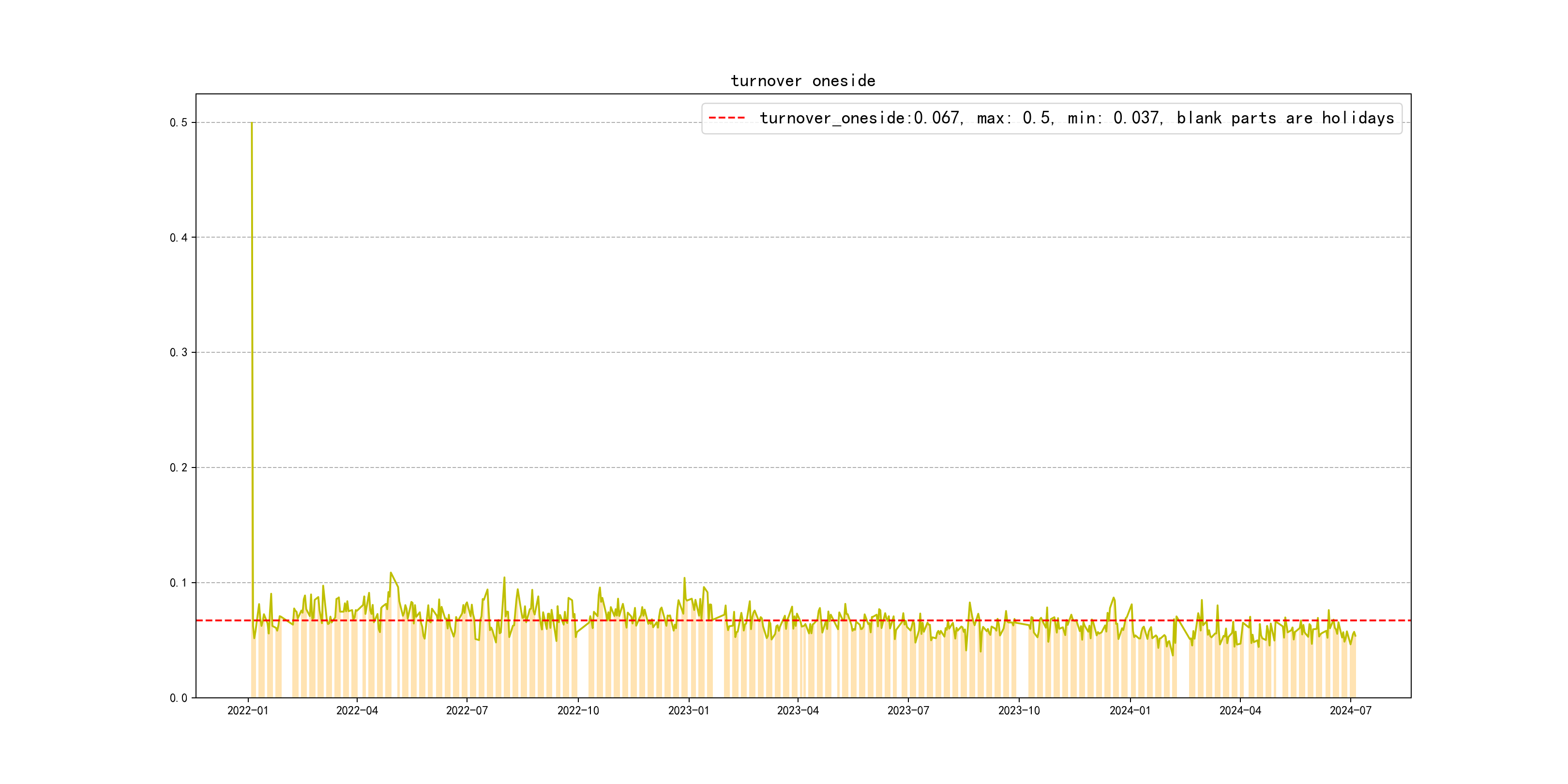Select the 2022-01 x-axis date label

248,711
